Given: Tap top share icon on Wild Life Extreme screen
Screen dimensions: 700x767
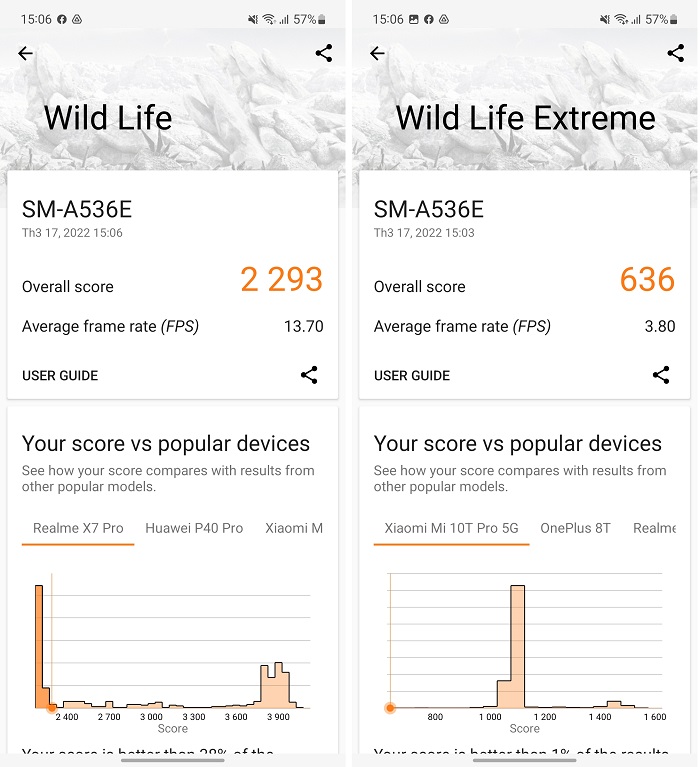Looking at the screenshot, I should tap(675, 54).
